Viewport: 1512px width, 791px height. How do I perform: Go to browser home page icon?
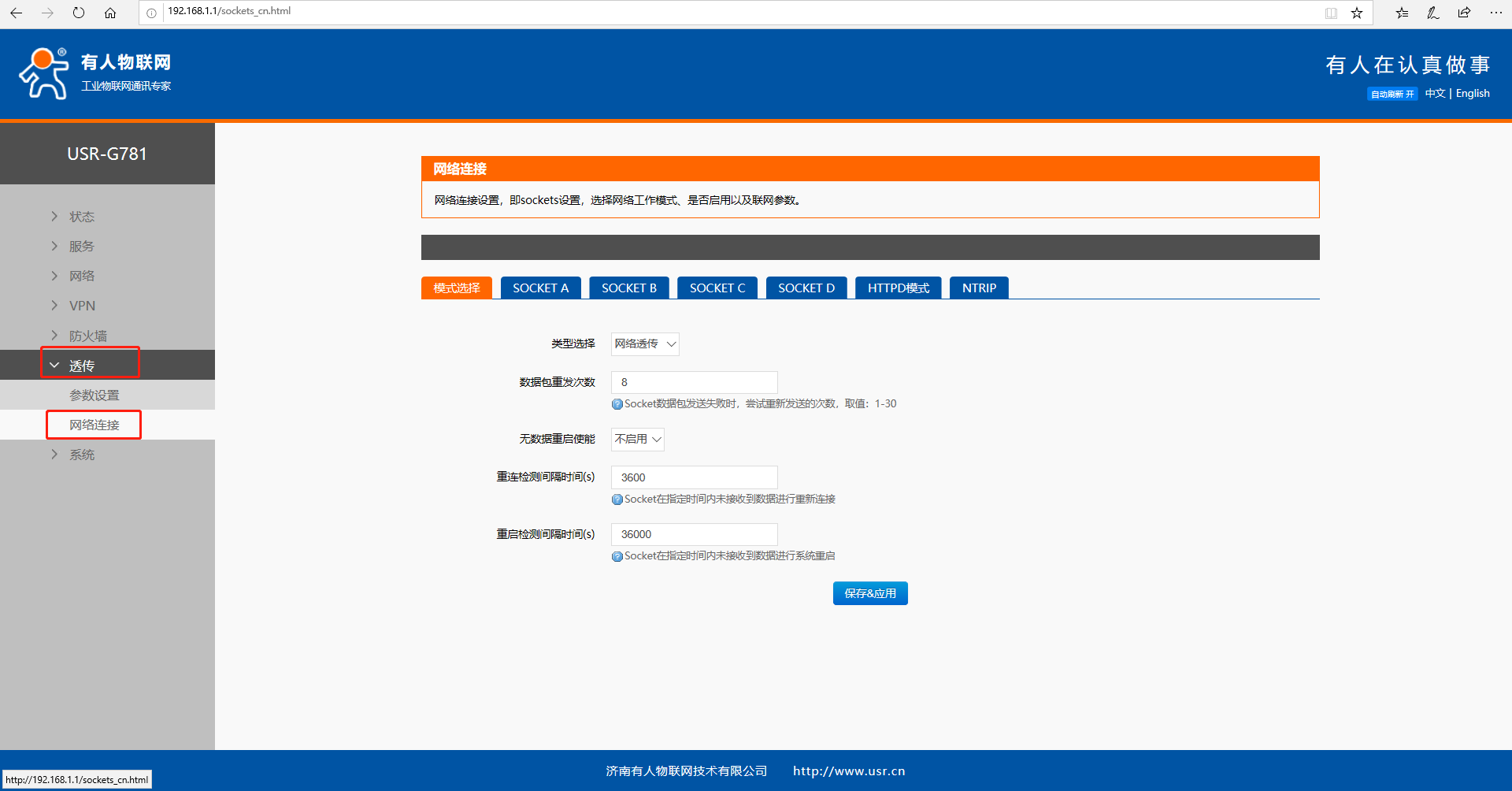[110, 13]
